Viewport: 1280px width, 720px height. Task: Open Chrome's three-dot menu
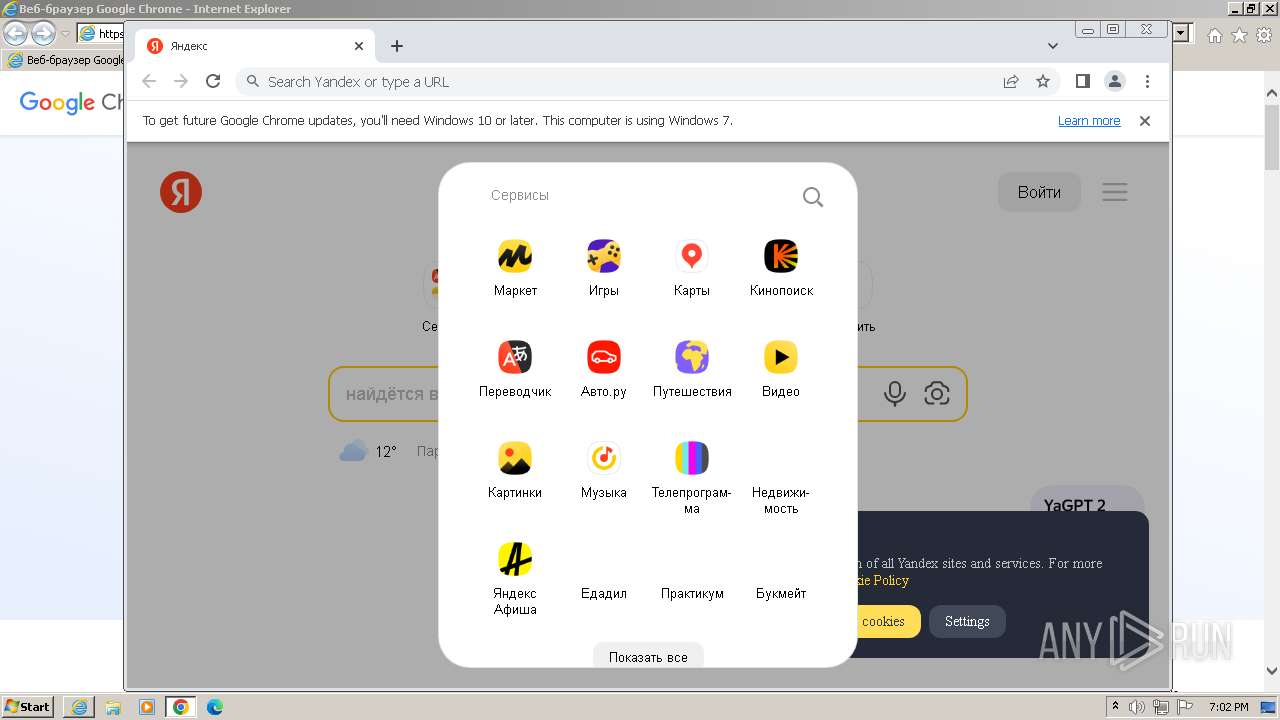1147,81
